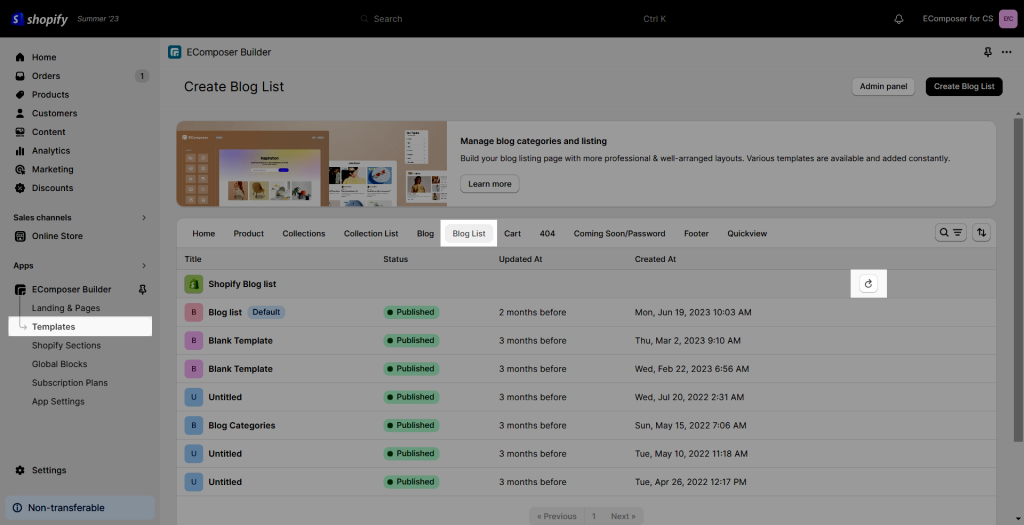Viewport: 1024px width, 525px height.
Task: Open Global Blocks in the sidebar
Action: pos(59,364)
